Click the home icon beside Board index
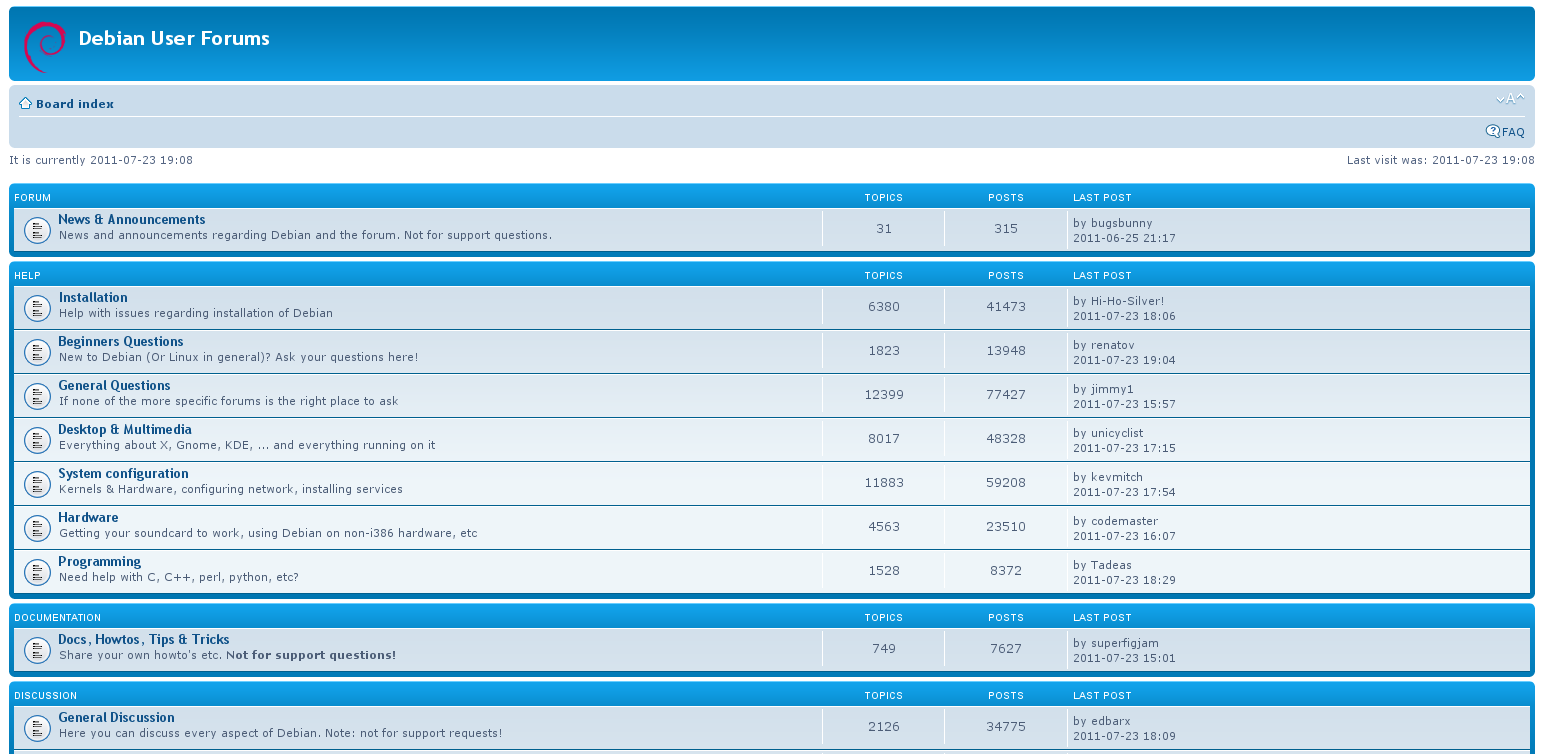Screen dimensions: 1547x754 point(25,104)
